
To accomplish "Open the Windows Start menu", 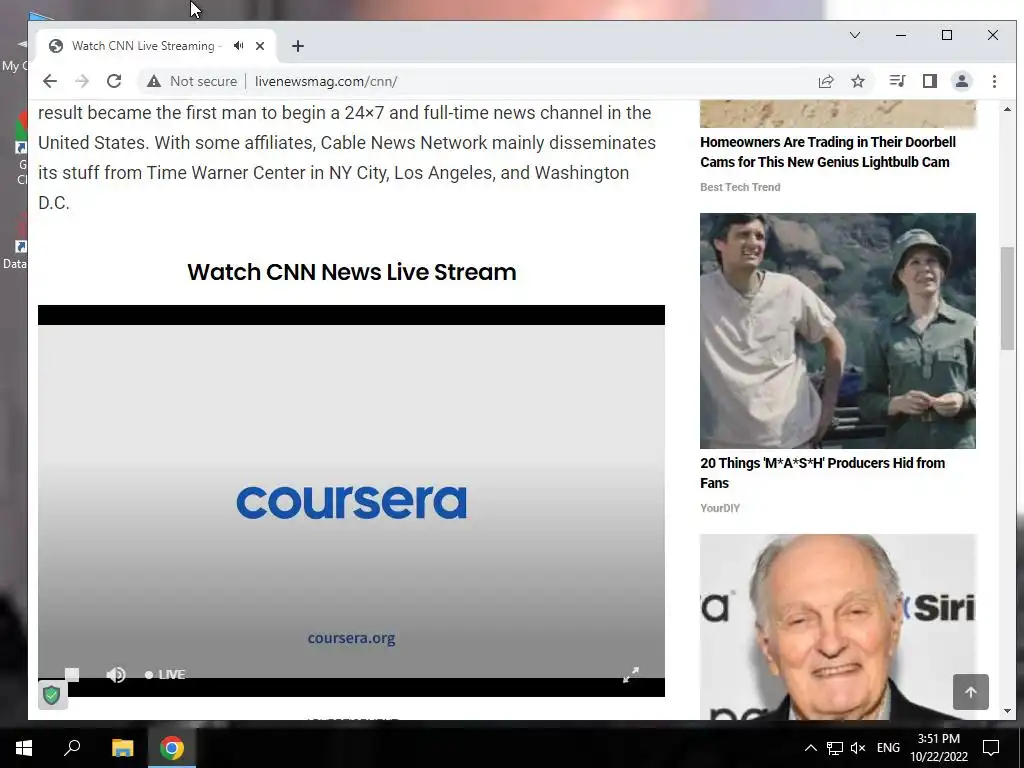I will (x=24, y=748).
